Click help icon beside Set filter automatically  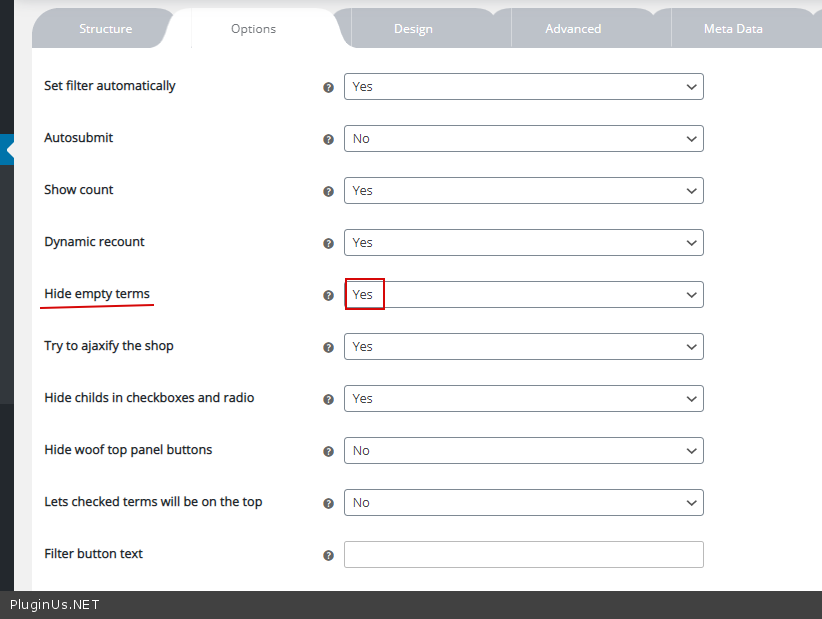tap(328, 87)
